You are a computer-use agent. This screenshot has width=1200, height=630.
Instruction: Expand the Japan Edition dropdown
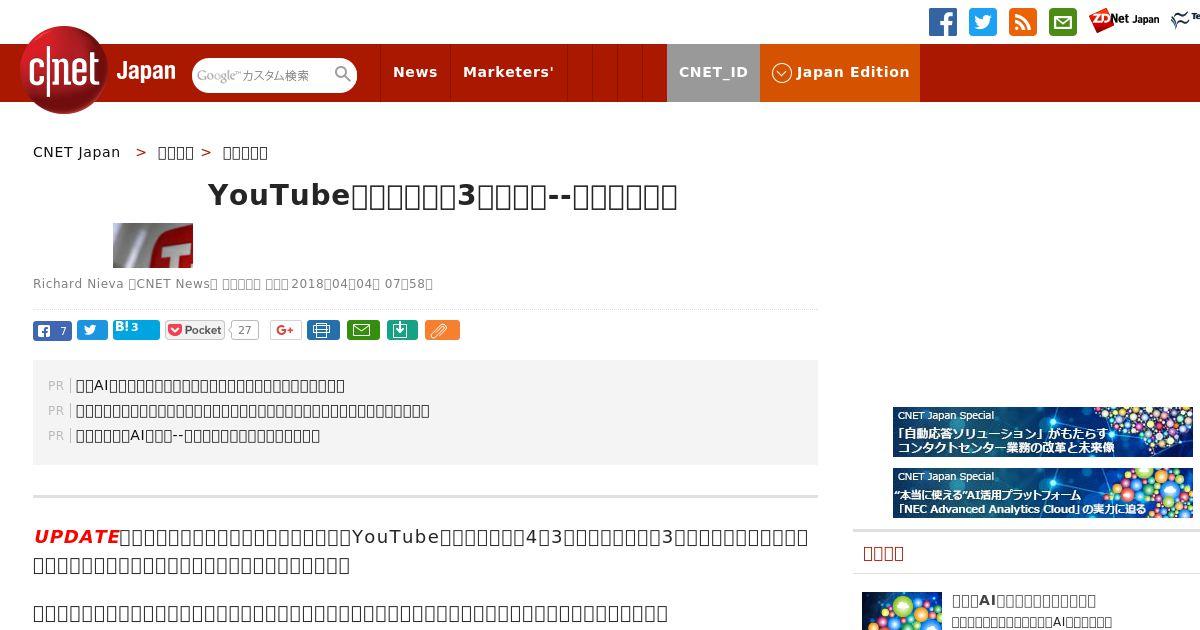coord(840,72)
